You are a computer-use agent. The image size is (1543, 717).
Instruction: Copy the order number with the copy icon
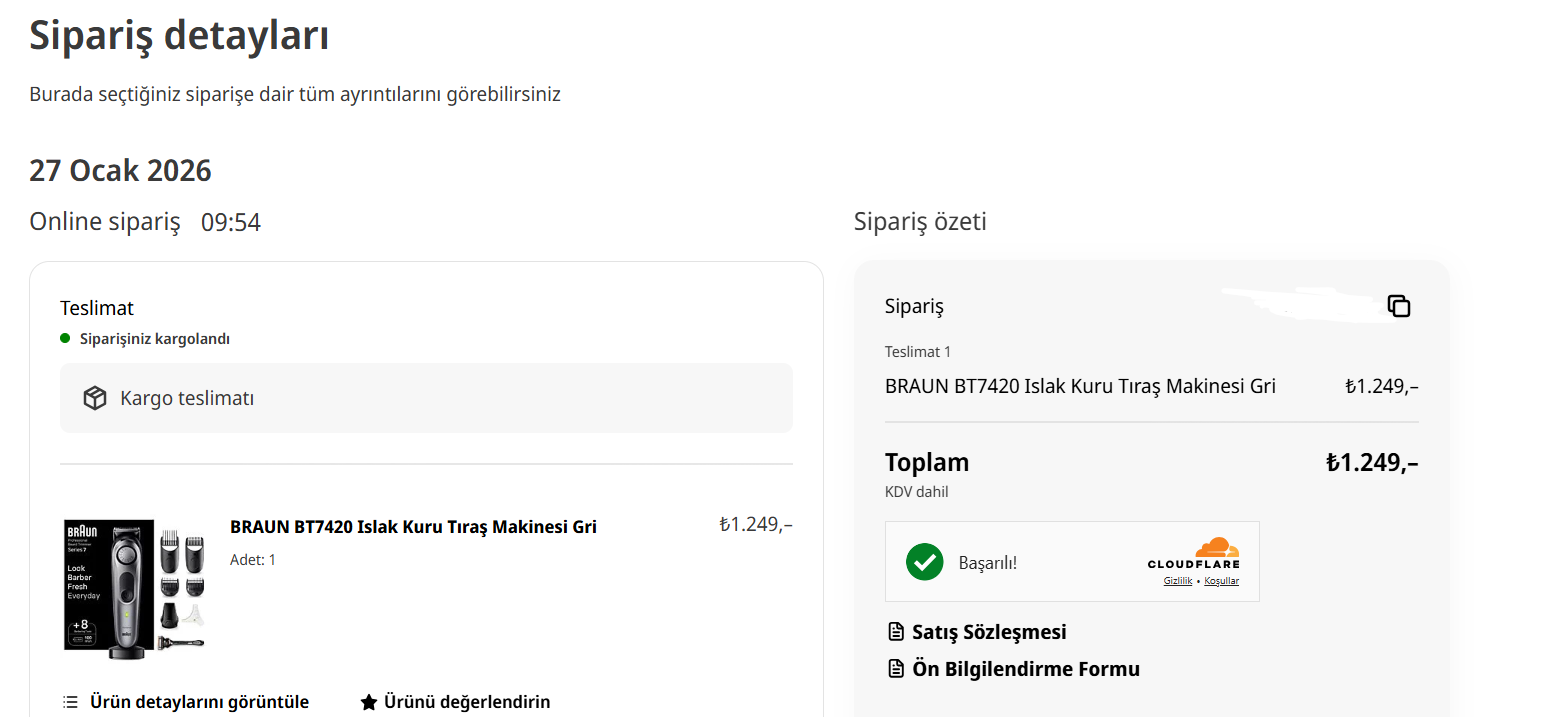(x=1399, y=306)
